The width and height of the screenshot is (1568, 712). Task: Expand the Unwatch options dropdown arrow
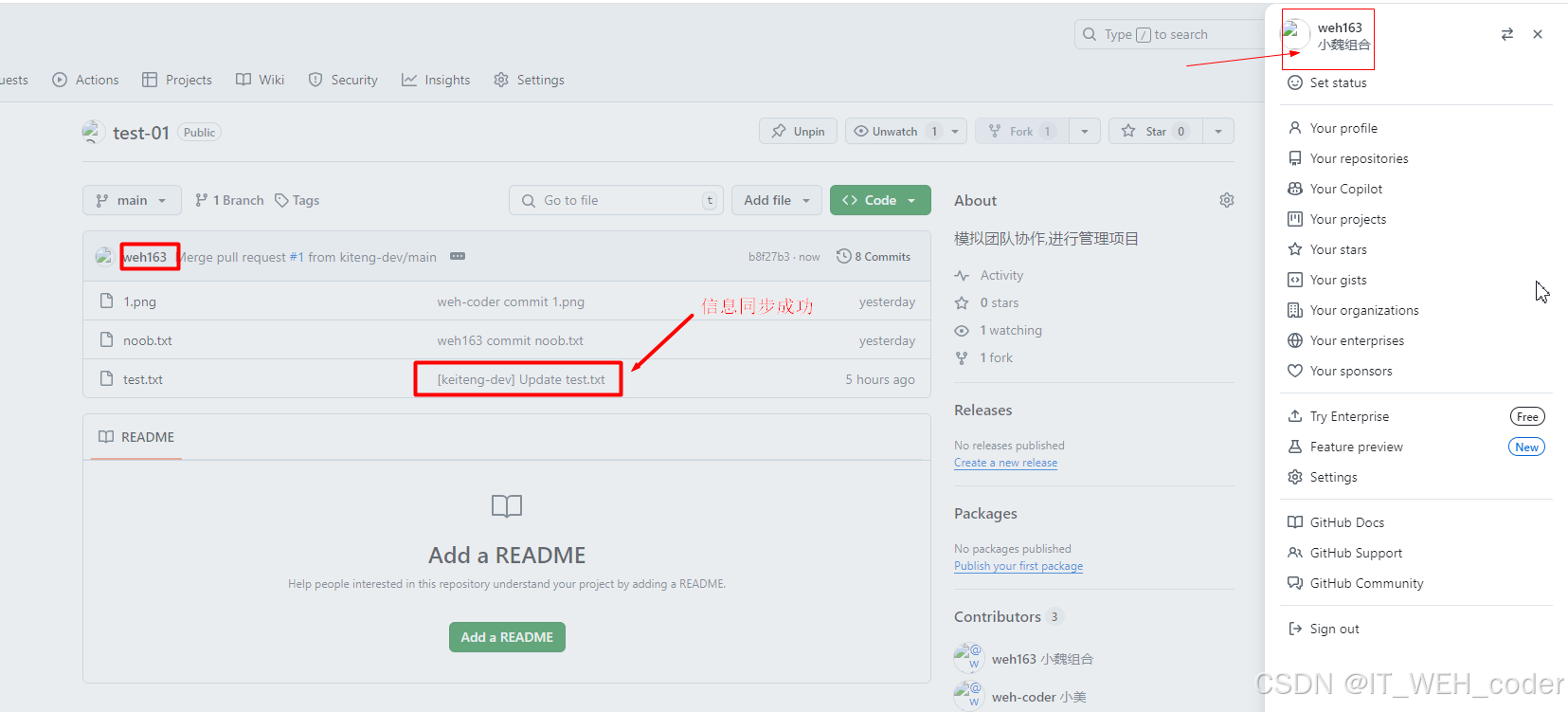point(955,131)
